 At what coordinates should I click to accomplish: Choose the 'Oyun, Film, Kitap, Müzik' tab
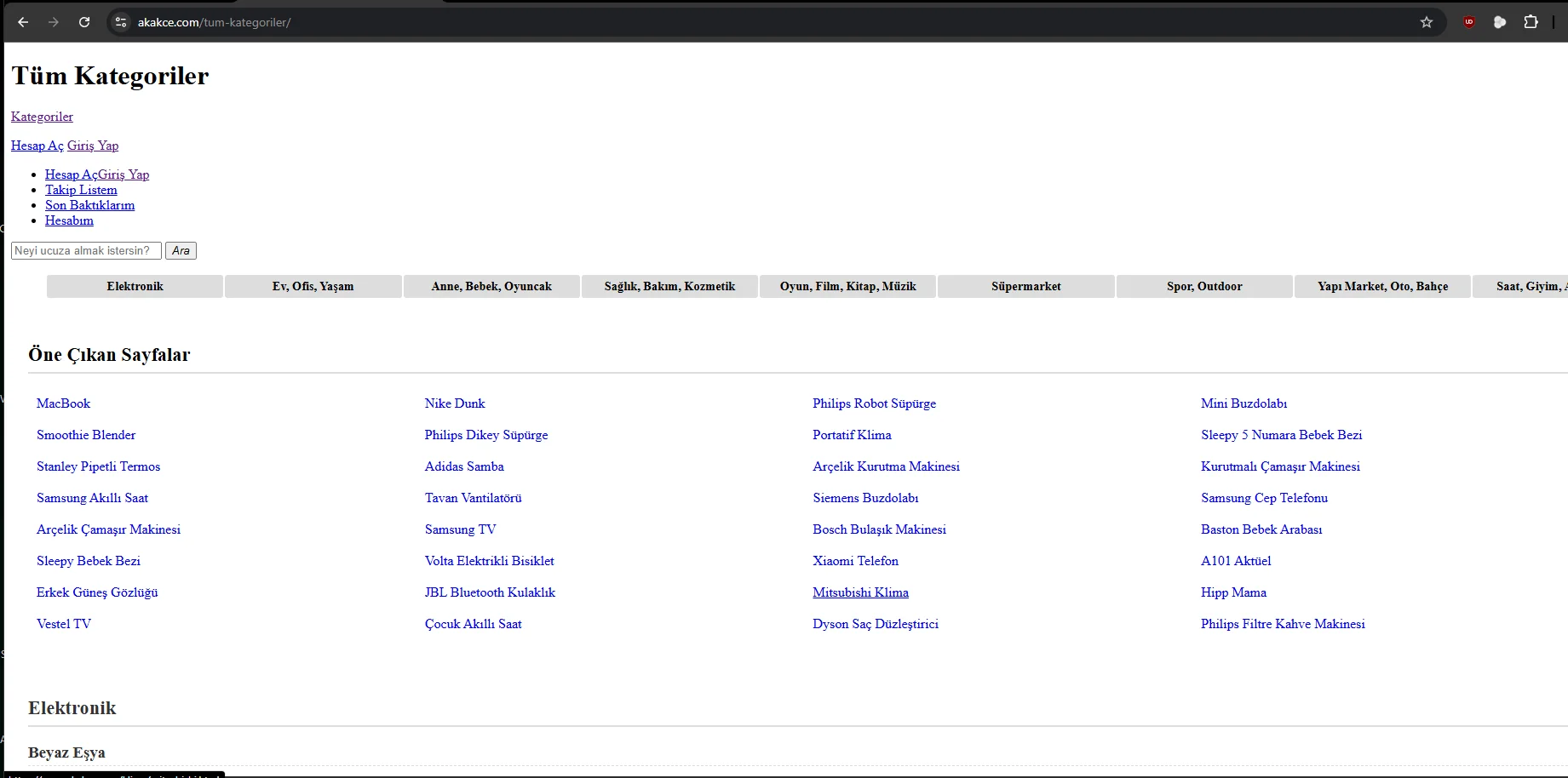click(x=848, y=286)
